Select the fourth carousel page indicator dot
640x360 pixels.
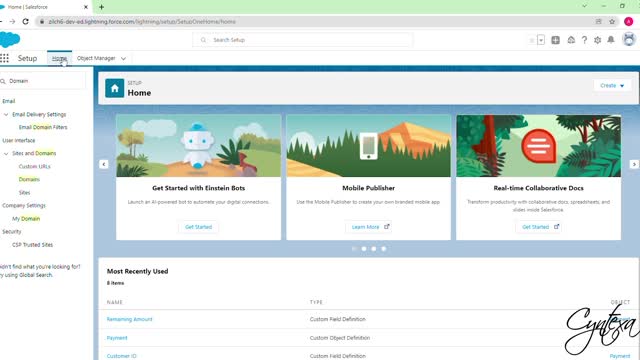[383, 249]
